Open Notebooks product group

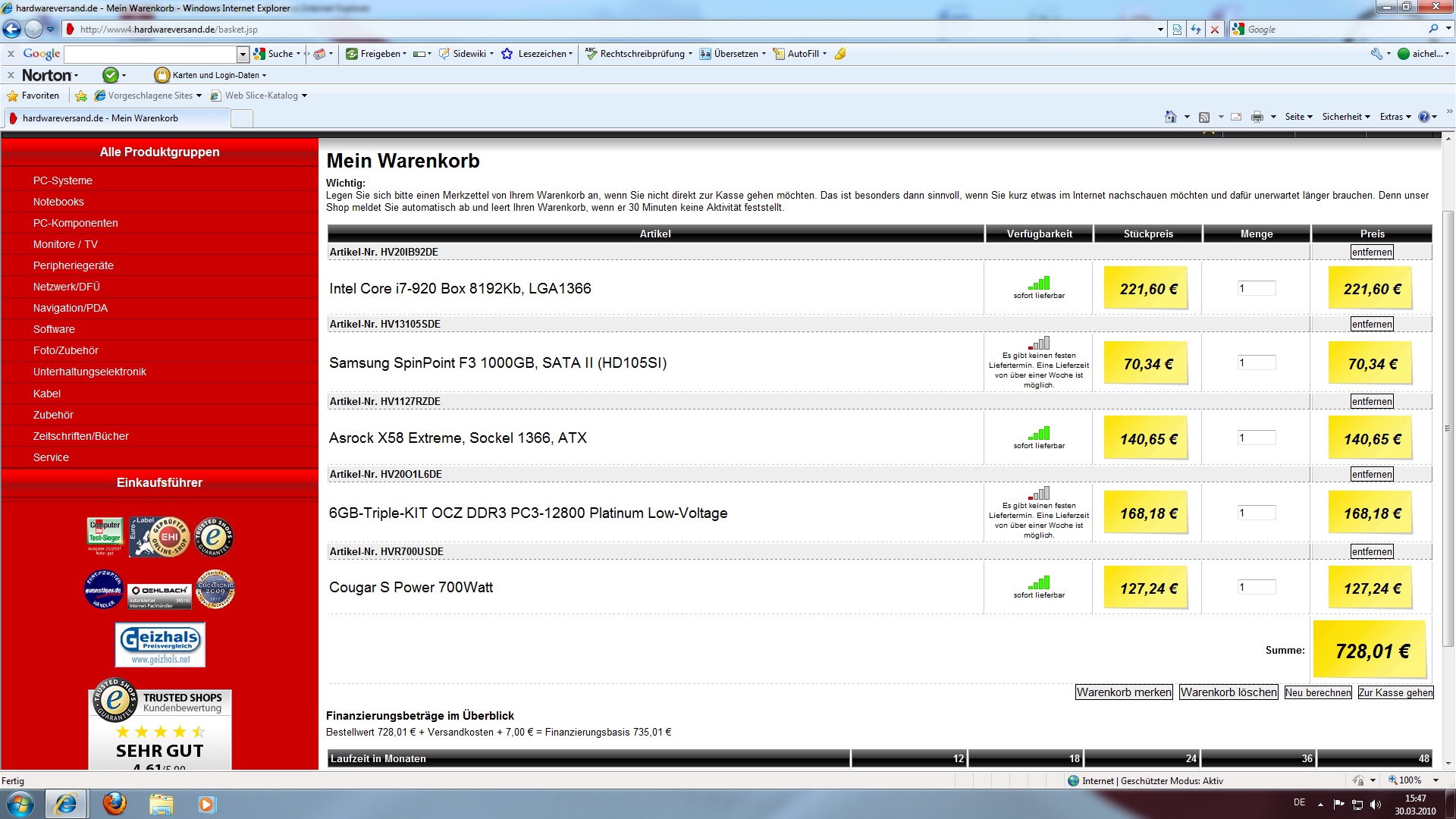pos(58,202)
